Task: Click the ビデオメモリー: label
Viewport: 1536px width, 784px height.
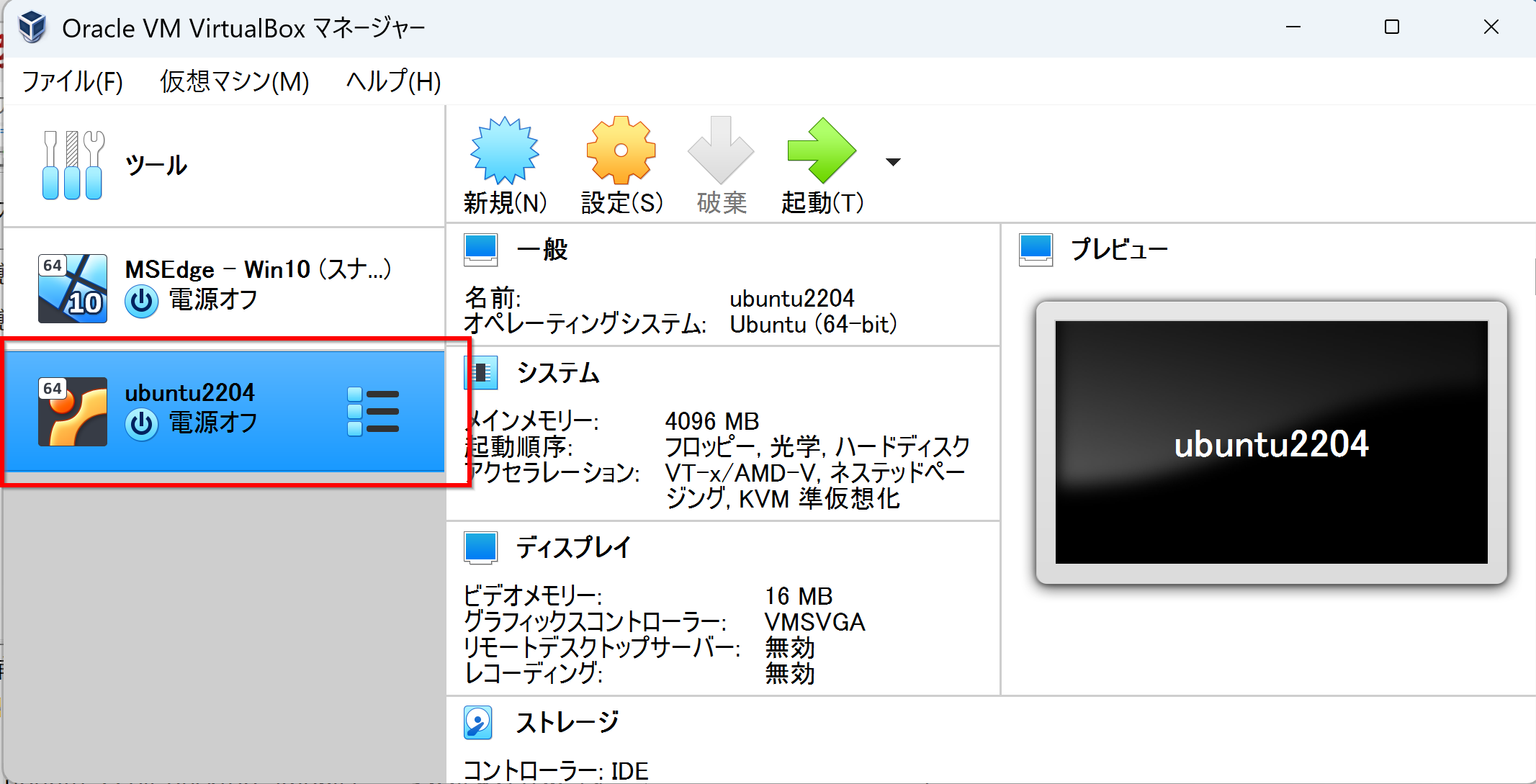Action: click(533, 596)
